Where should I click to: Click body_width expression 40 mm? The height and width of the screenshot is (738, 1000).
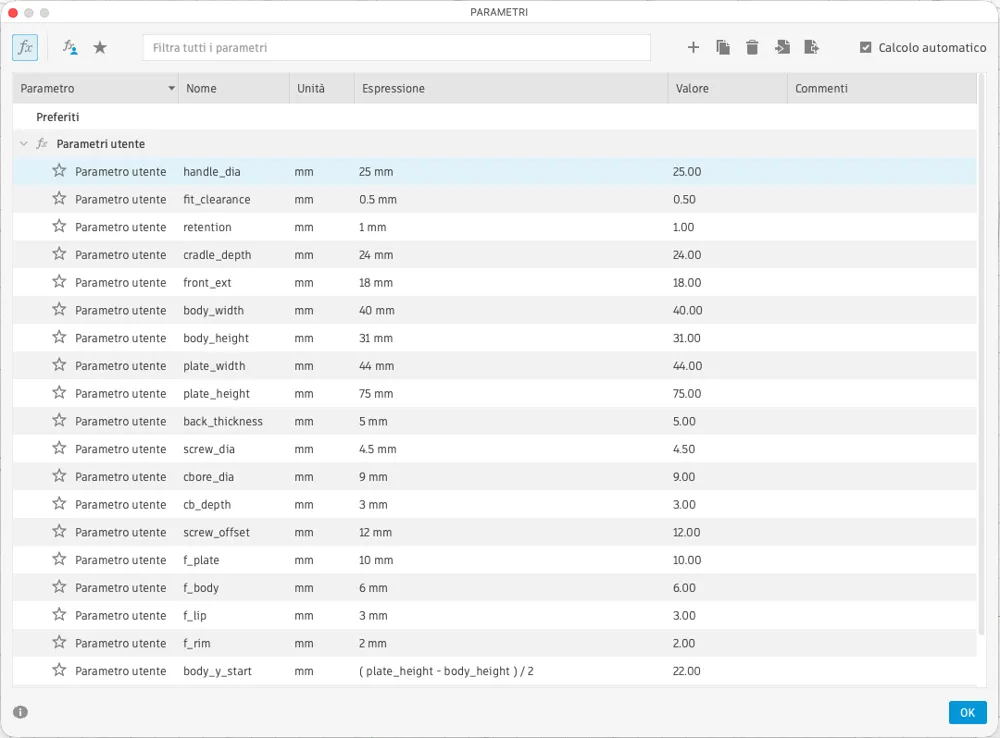376,310
